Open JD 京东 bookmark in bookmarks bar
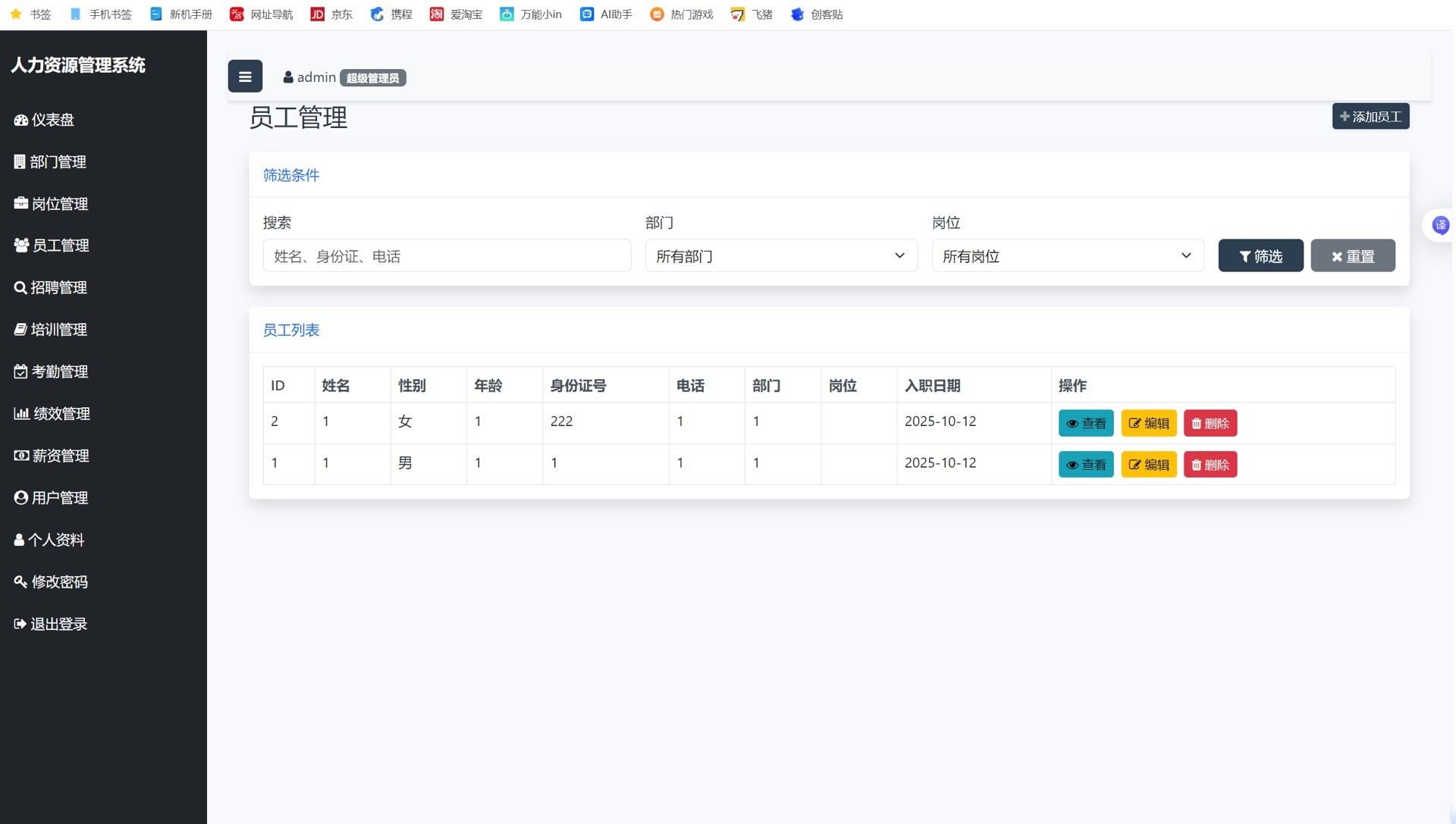The image size is (1456, 824). click(x=331, y=14)
